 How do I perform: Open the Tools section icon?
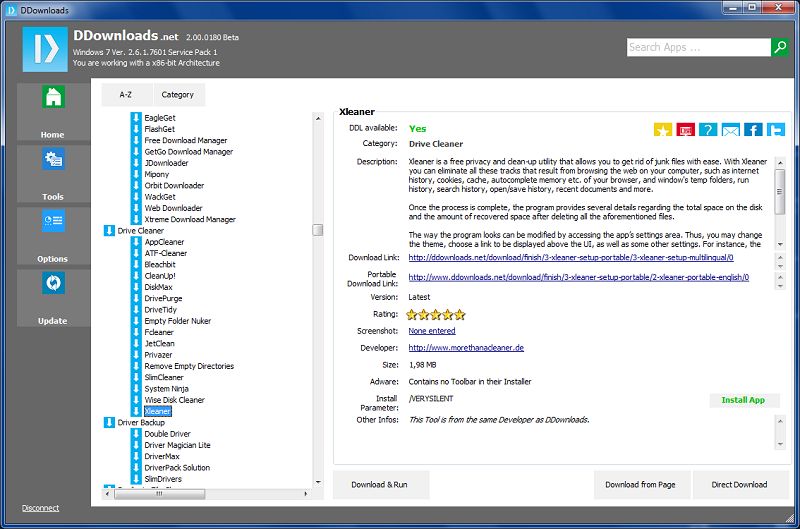pos(53,160)
